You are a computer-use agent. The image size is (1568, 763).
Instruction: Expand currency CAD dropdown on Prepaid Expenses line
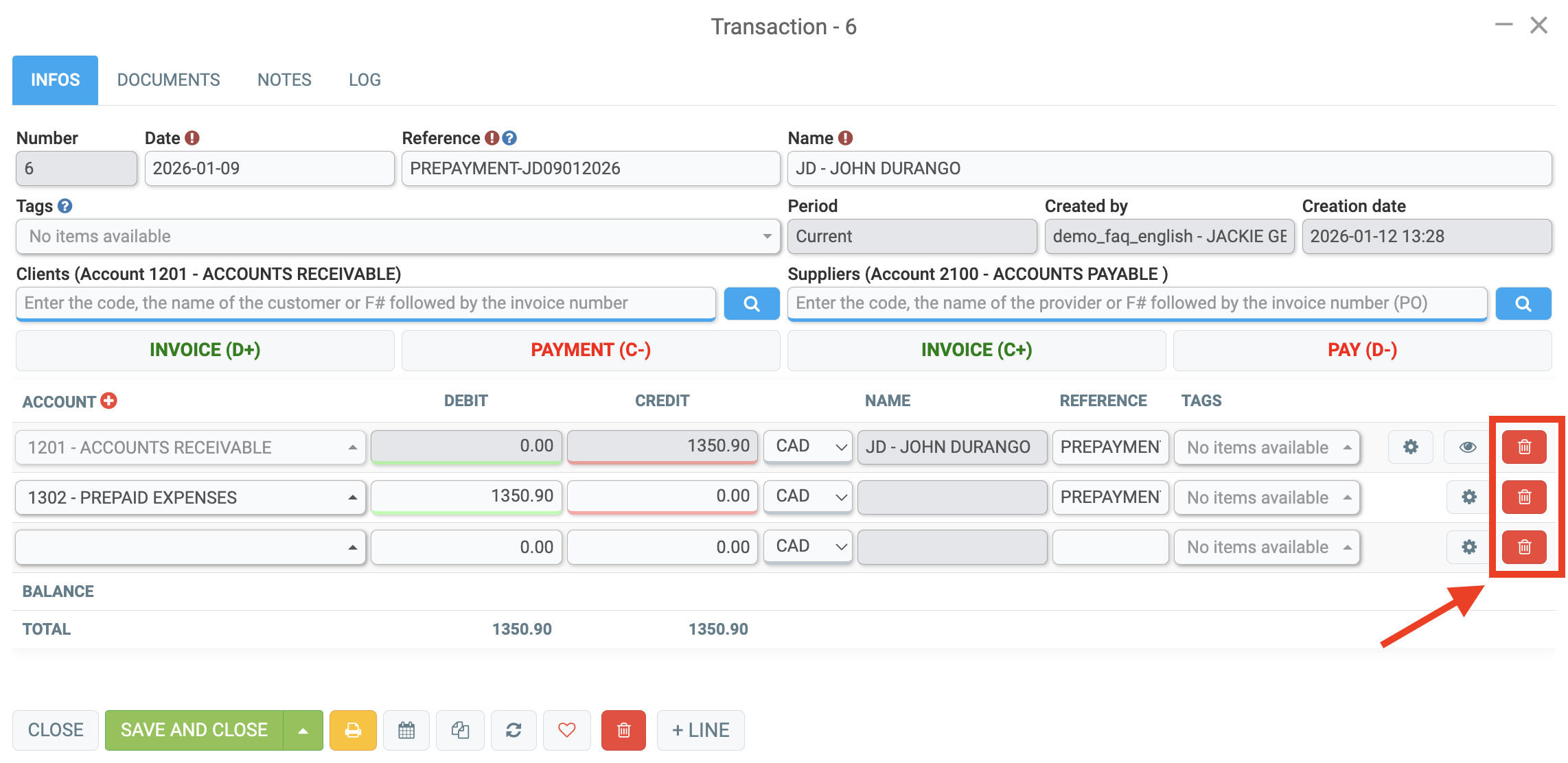point(808,496)
